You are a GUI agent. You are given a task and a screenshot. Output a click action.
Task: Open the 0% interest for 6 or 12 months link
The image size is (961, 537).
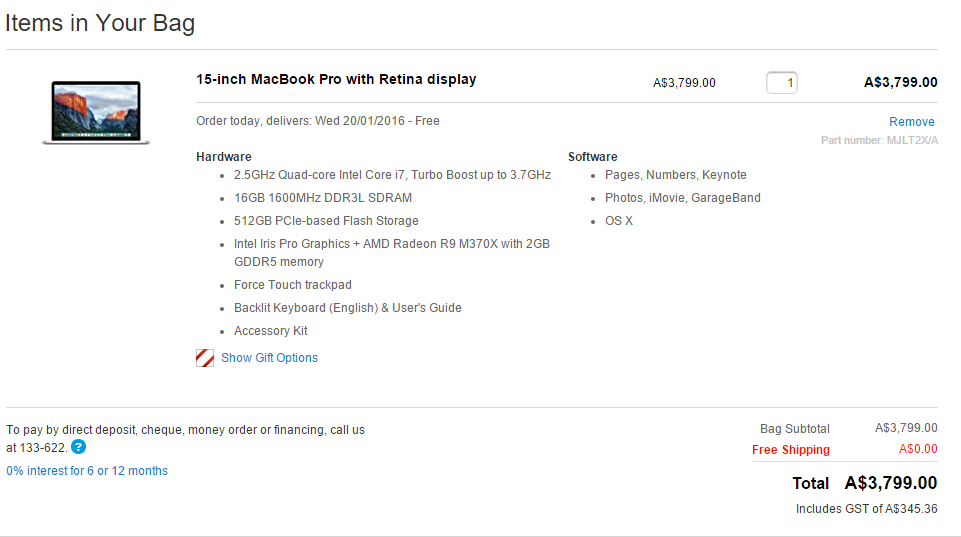(x=87, y=471)
